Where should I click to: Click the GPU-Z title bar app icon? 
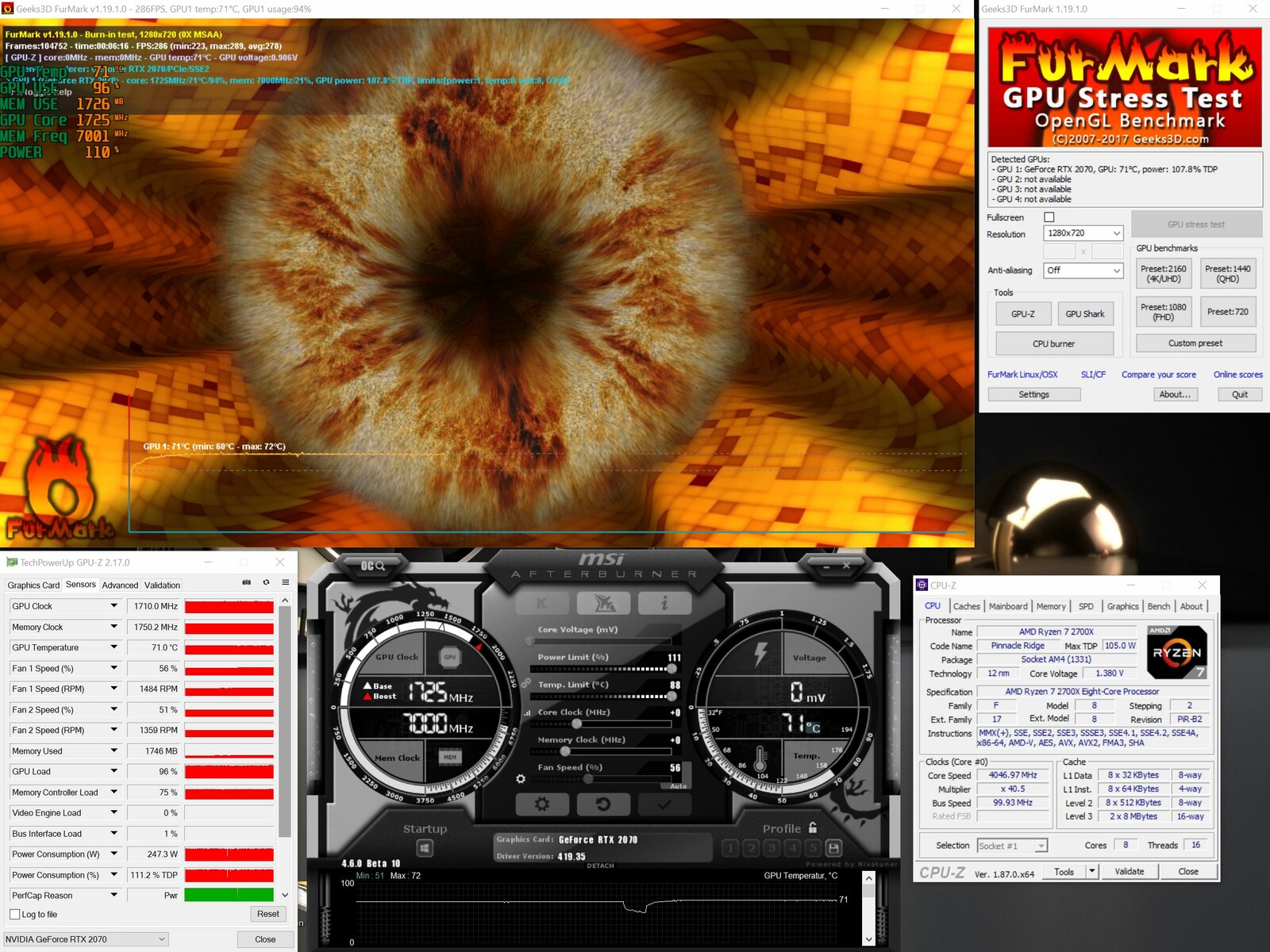[11, 562]
